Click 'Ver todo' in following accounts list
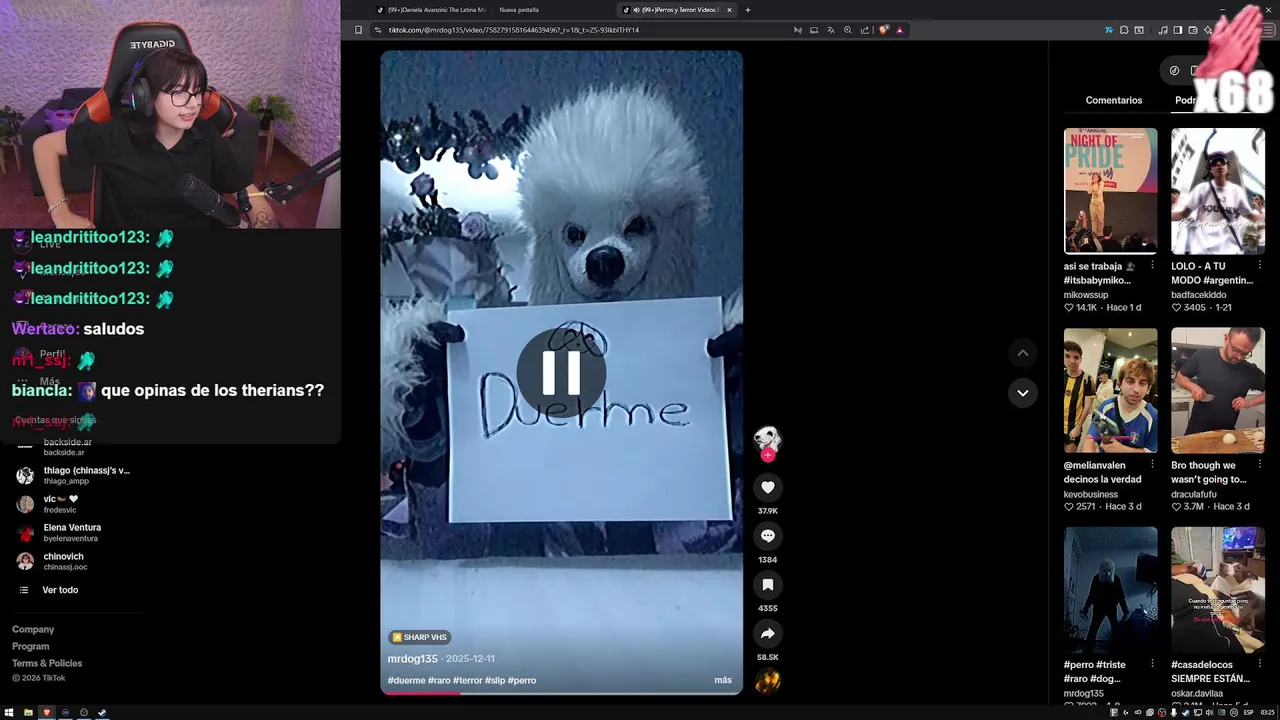The image size is (1280, 720). click(x=60, y=590)
